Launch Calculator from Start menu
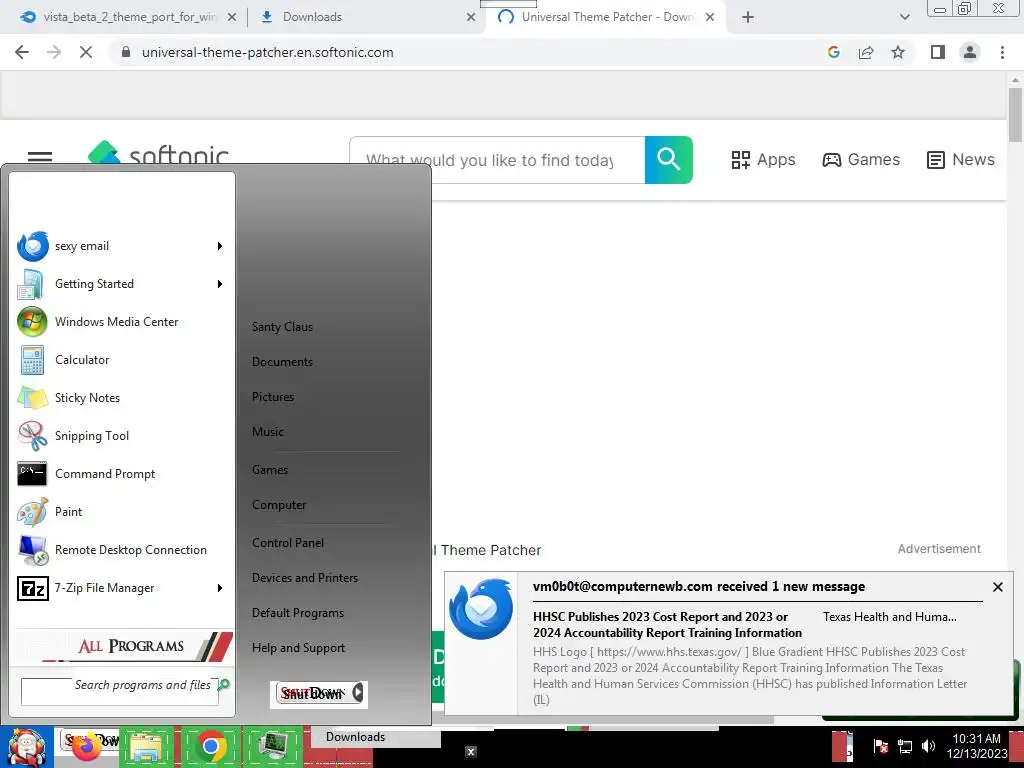This screenshot has width=1024, height=768. click(x=121, y=360)
